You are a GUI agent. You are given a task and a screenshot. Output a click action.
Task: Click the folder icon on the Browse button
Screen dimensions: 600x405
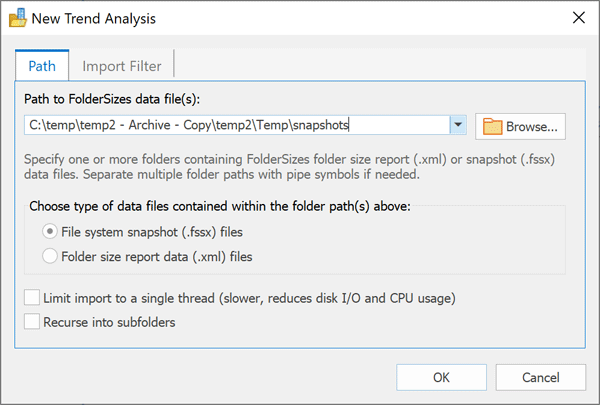pyautogui.click(x=492, y=126)
